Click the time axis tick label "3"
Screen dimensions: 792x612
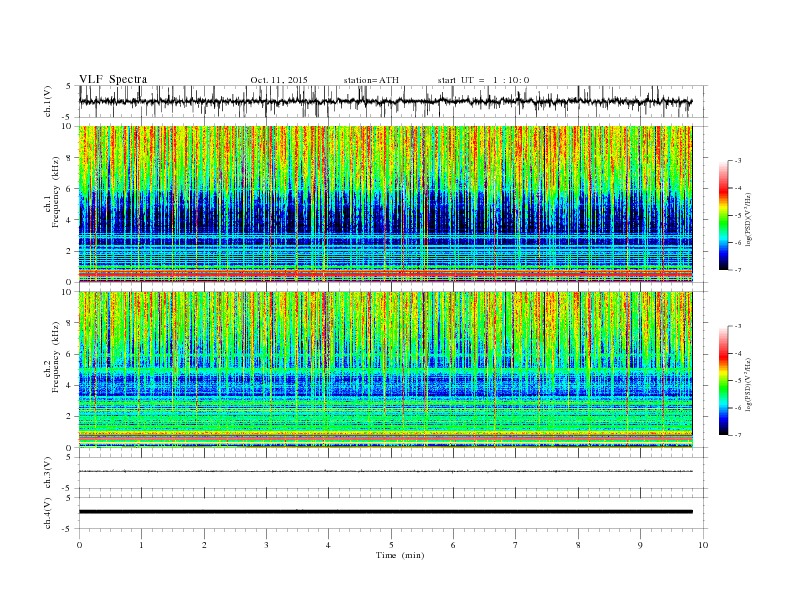pyautogui.click(x=266, y=545)
